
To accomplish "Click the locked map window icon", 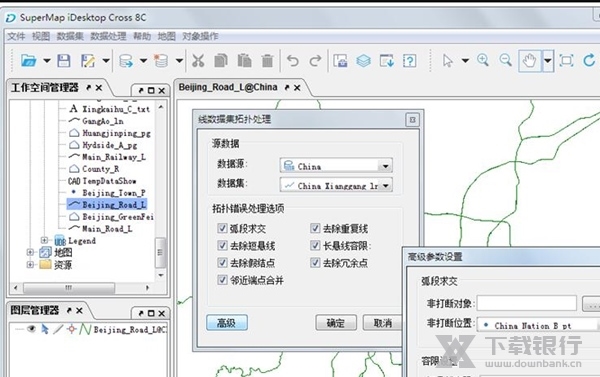I will pos(340,60).
